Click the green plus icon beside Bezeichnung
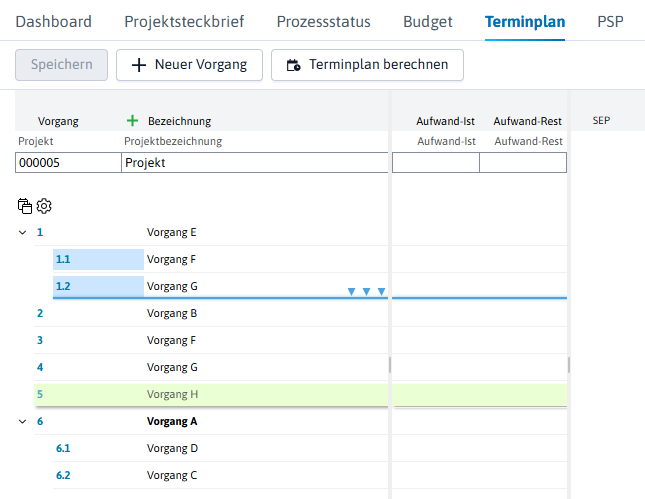This screenshot has height=499, width=645. [x=132, y=121]
